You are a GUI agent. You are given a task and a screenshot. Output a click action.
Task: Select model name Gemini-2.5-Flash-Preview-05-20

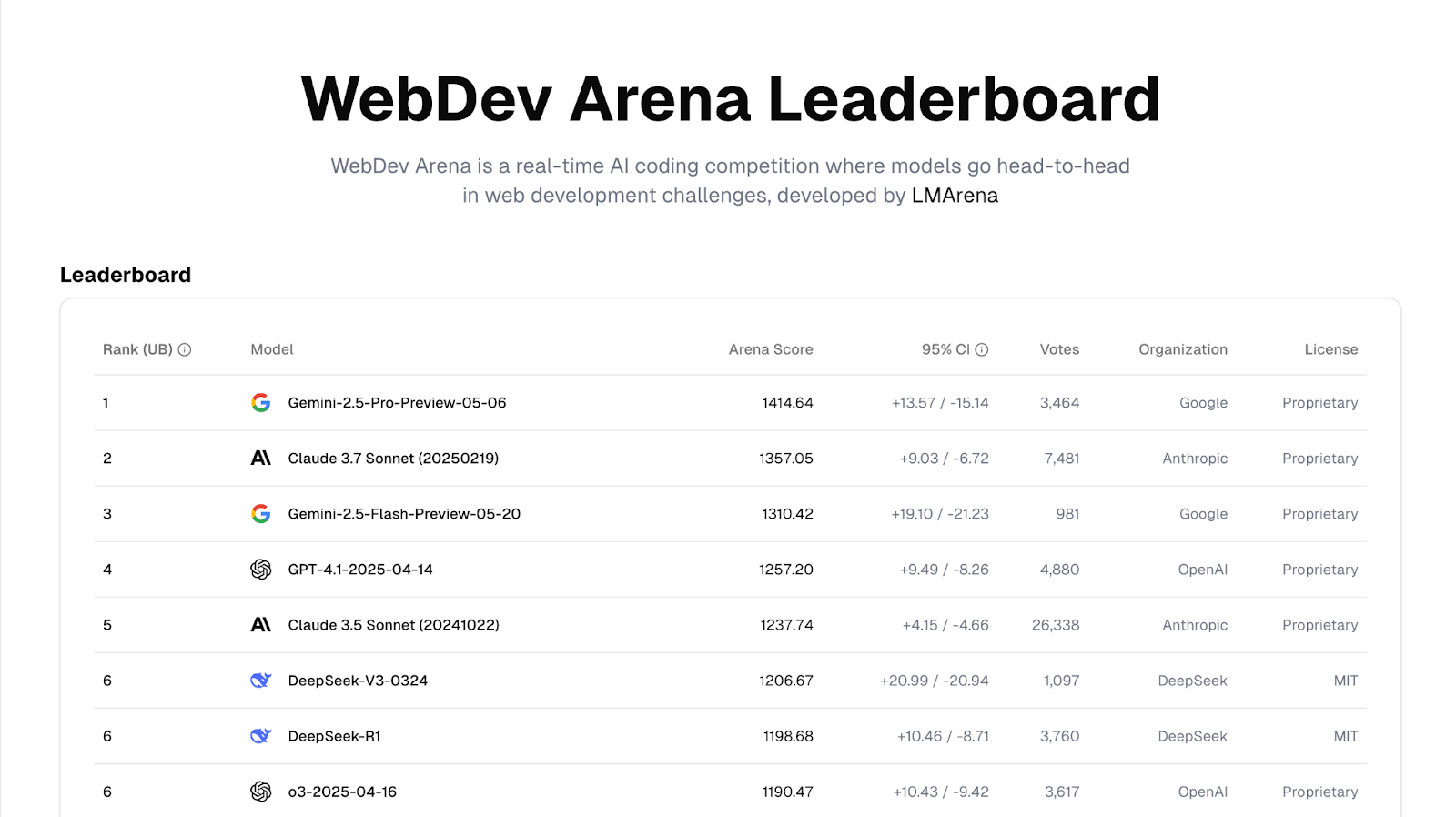(404, 514)
